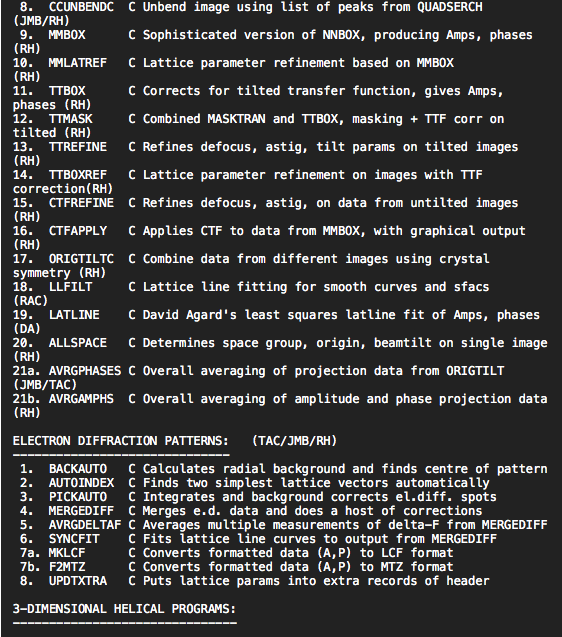Select the BACKAUTO program name
The image size is (562, 637).
pyautogui.click(x=78, y=469)
